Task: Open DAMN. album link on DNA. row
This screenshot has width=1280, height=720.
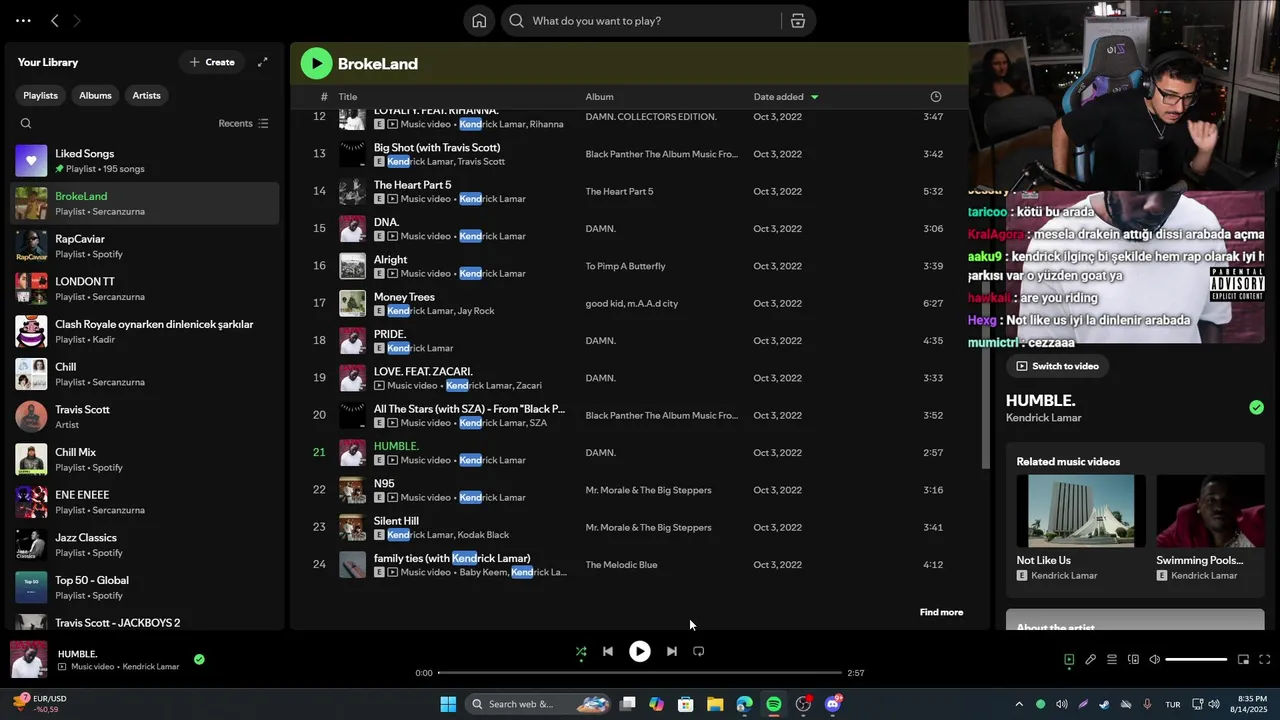Action: coord(600,229)
